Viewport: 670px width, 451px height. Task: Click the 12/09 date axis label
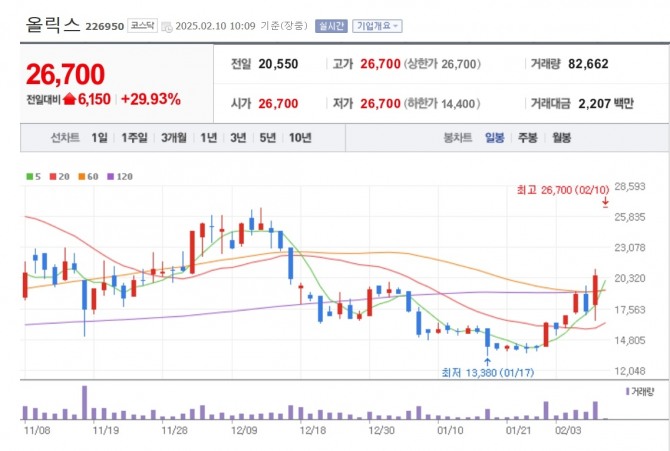point(244,430)
